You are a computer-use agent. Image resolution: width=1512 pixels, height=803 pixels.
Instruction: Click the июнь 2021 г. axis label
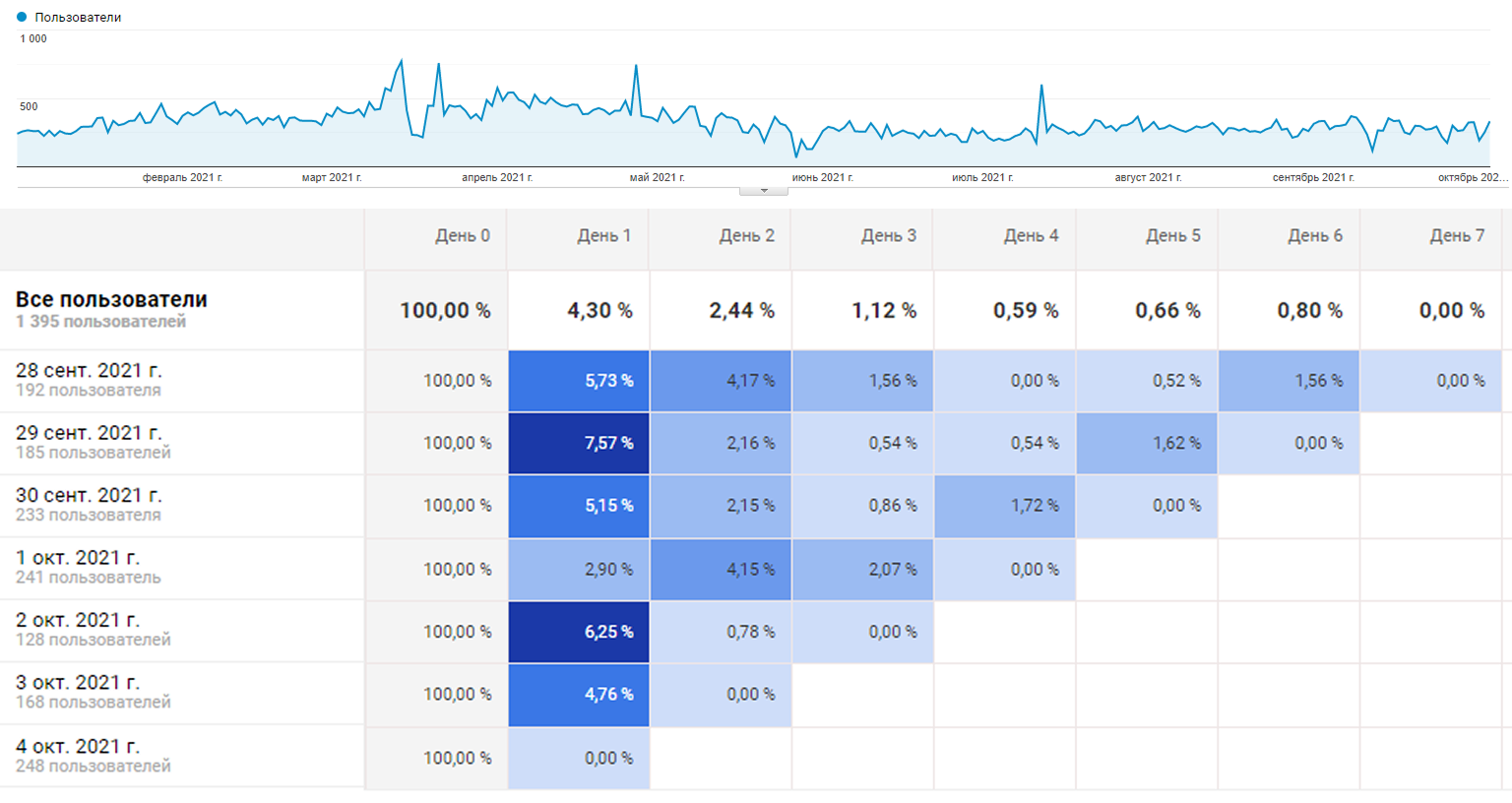[822, 178]
